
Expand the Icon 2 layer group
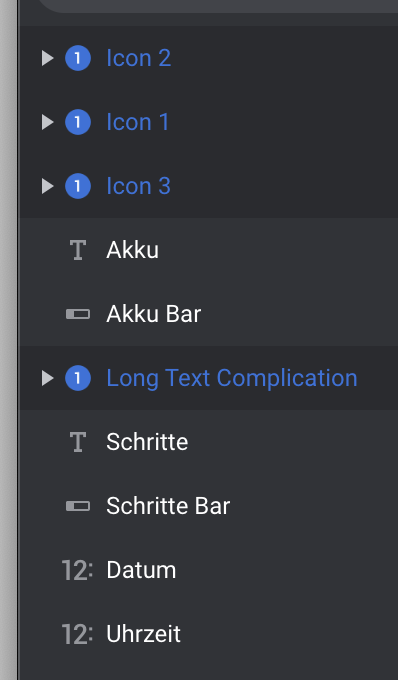[x=47, y=58]
